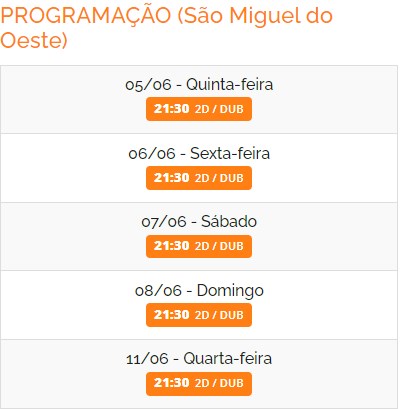This screenshot has width=402, height=409.
Task: Select the 21:30 session for 05/06 Quinta-feira
Action: click(x=199, y=109)
